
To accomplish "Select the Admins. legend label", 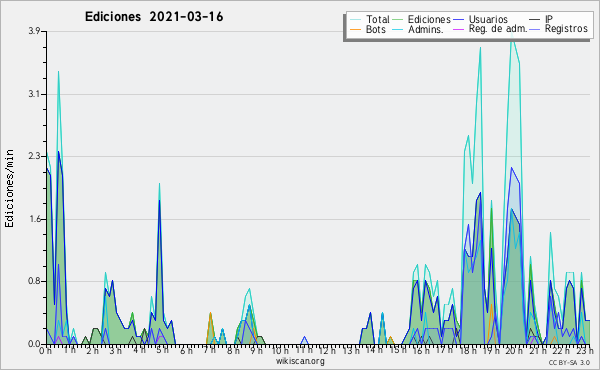I will click(426, 29).
